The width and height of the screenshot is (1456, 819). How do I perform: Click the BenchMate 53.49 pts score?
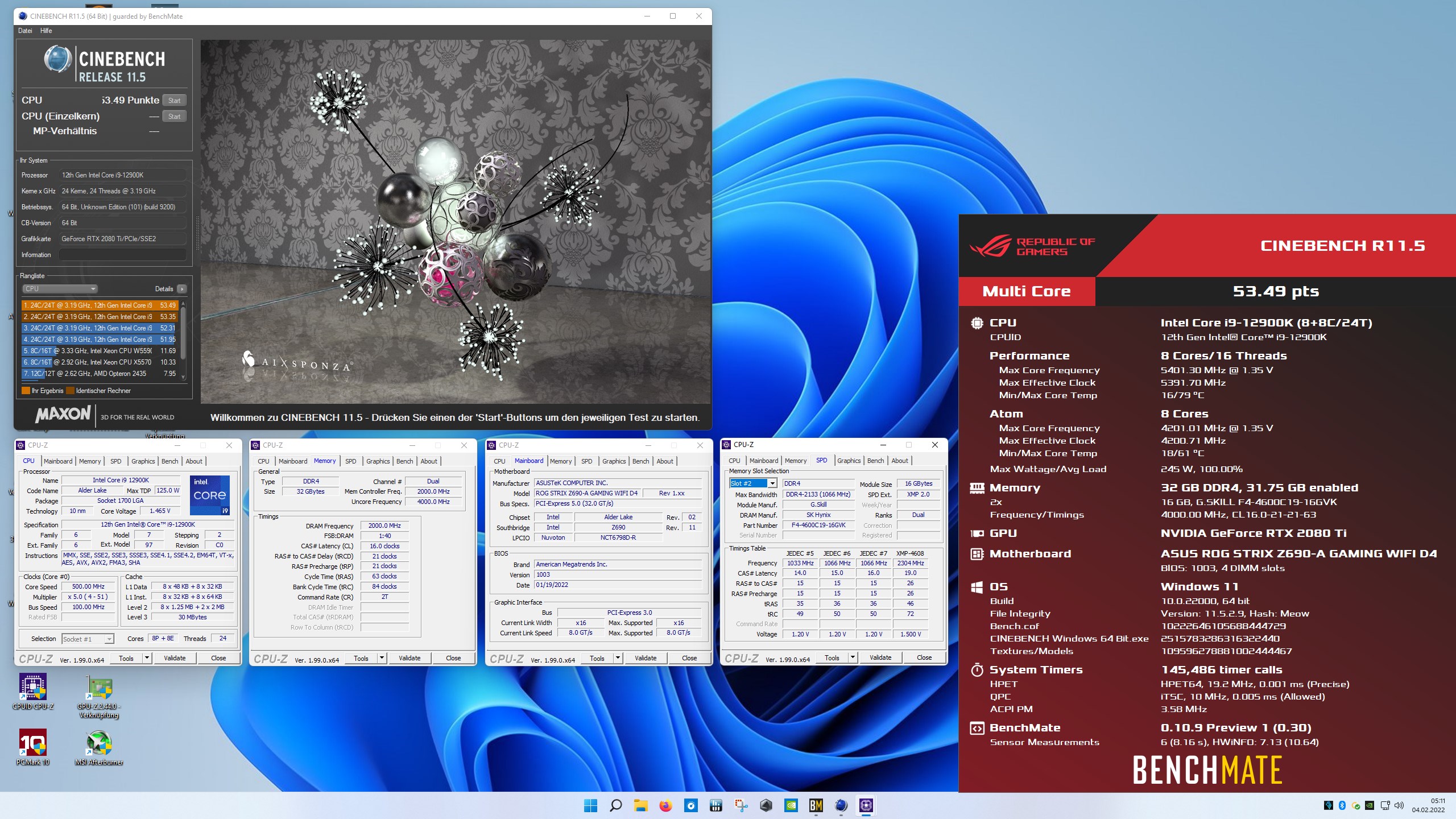pyautogui.click(x=1275, y=291)
